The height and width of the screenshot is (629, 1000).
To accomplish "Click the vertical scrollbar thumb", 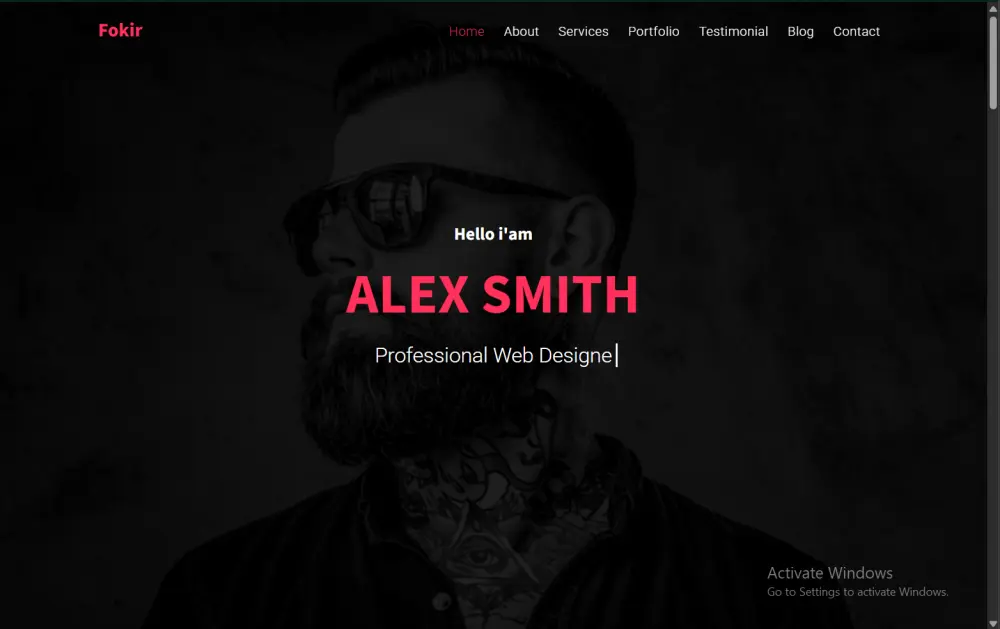I will point(993,62).
